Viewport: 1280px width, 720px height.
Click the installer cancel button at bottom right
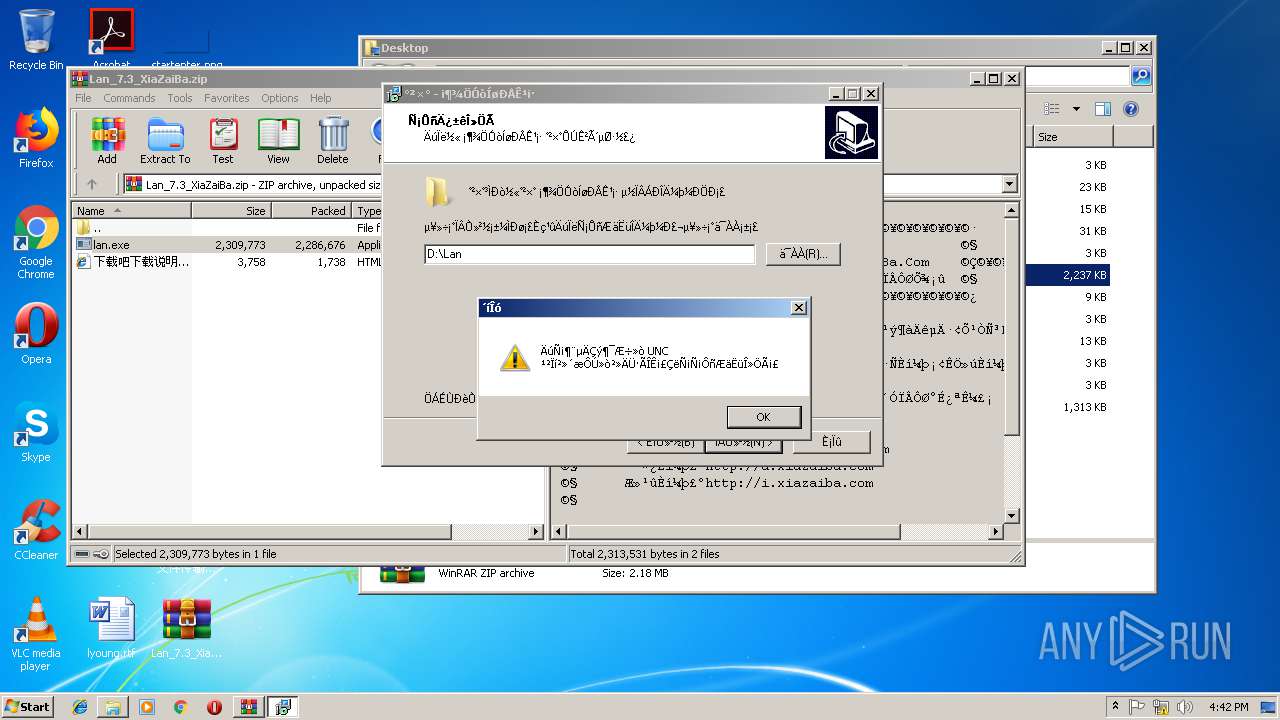coord(832,442)
